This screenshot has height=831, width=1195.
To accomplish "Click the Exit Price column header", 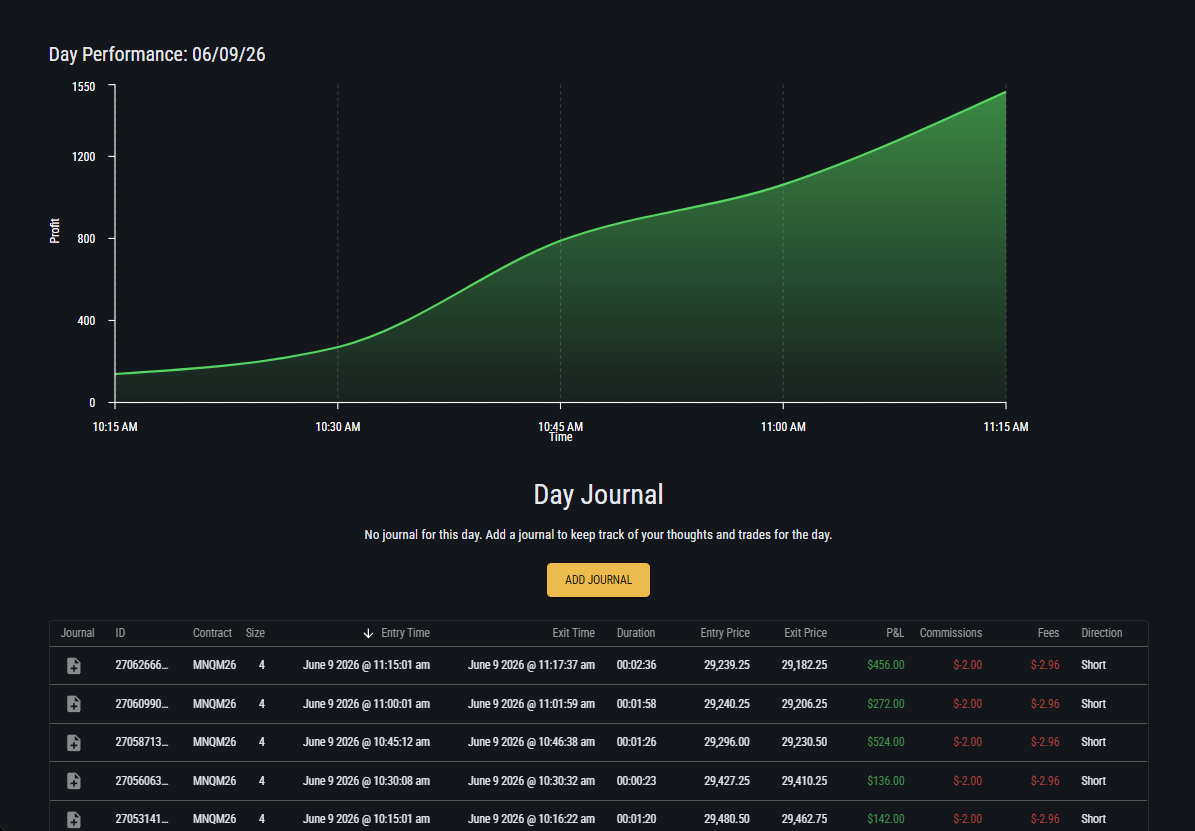I will (806, 633).
